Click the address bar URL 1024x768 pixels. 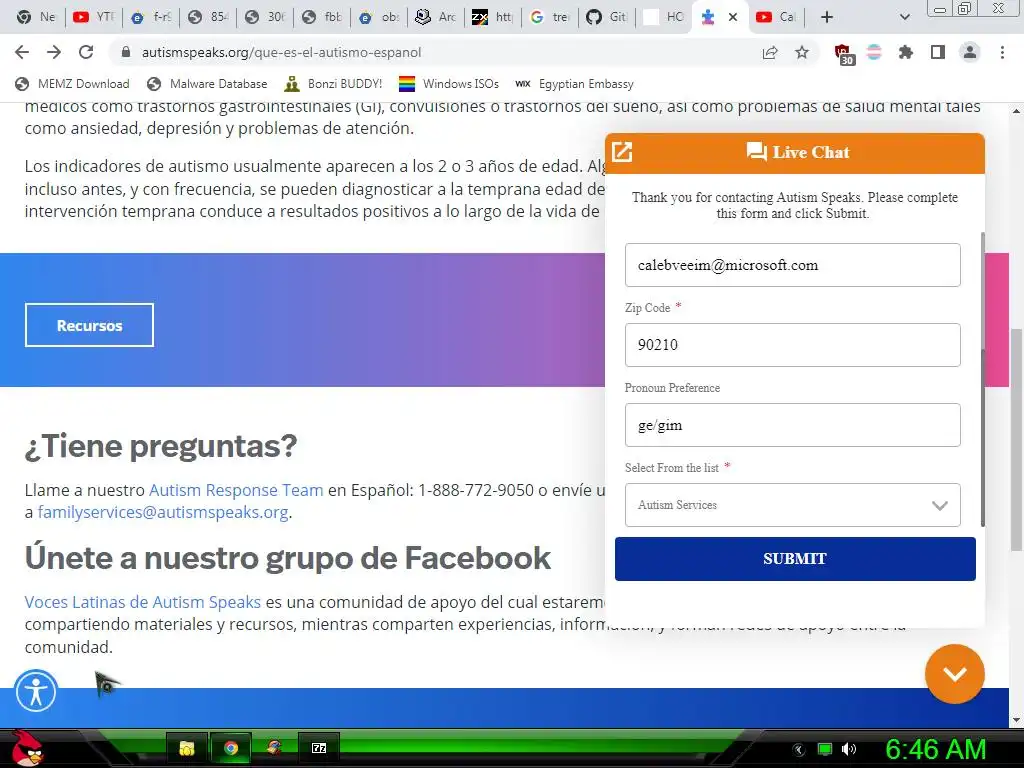pos(281,52)
